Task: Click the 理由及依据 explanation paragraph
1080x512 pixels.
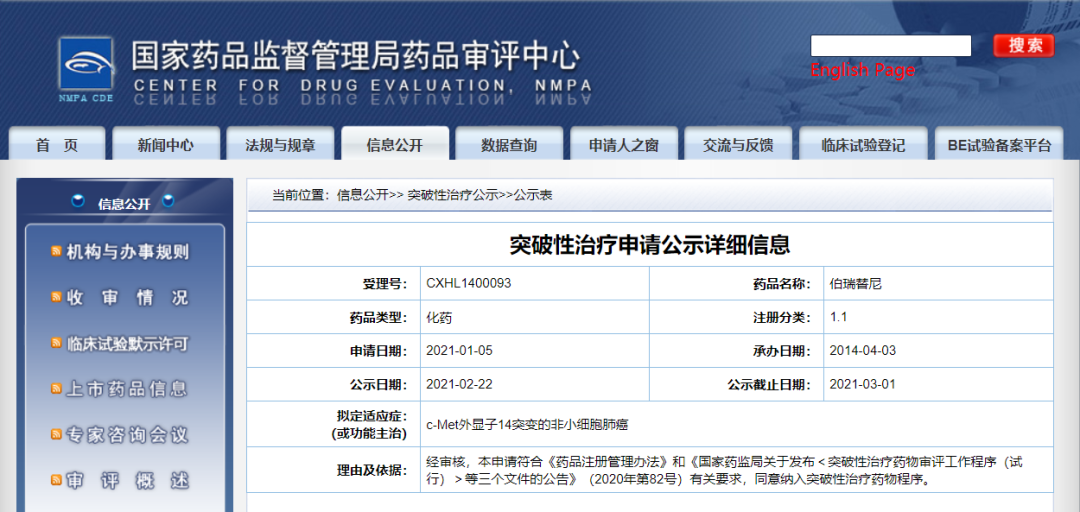Action: pyautogui.click(x=725, y=470)
